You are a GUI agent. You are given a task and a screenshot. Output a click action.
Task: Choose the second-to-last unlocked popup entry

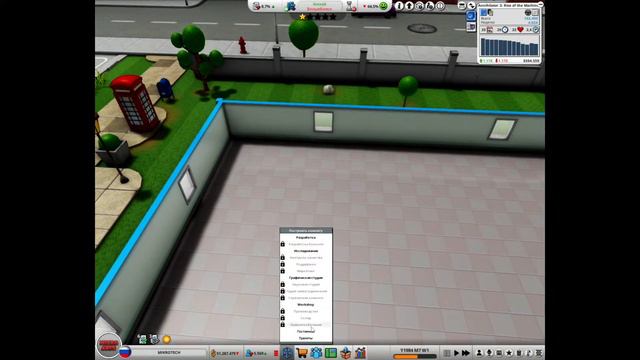click(x=306, y=331)
